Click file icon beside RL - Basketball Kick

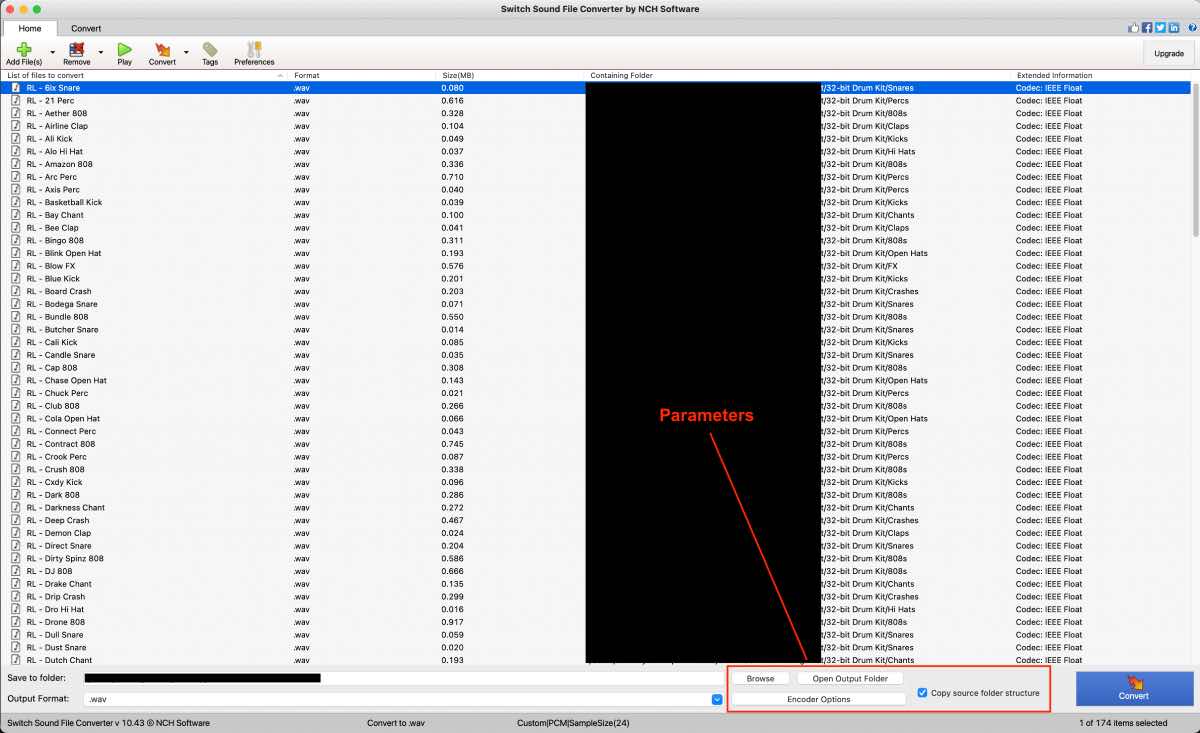15,202
